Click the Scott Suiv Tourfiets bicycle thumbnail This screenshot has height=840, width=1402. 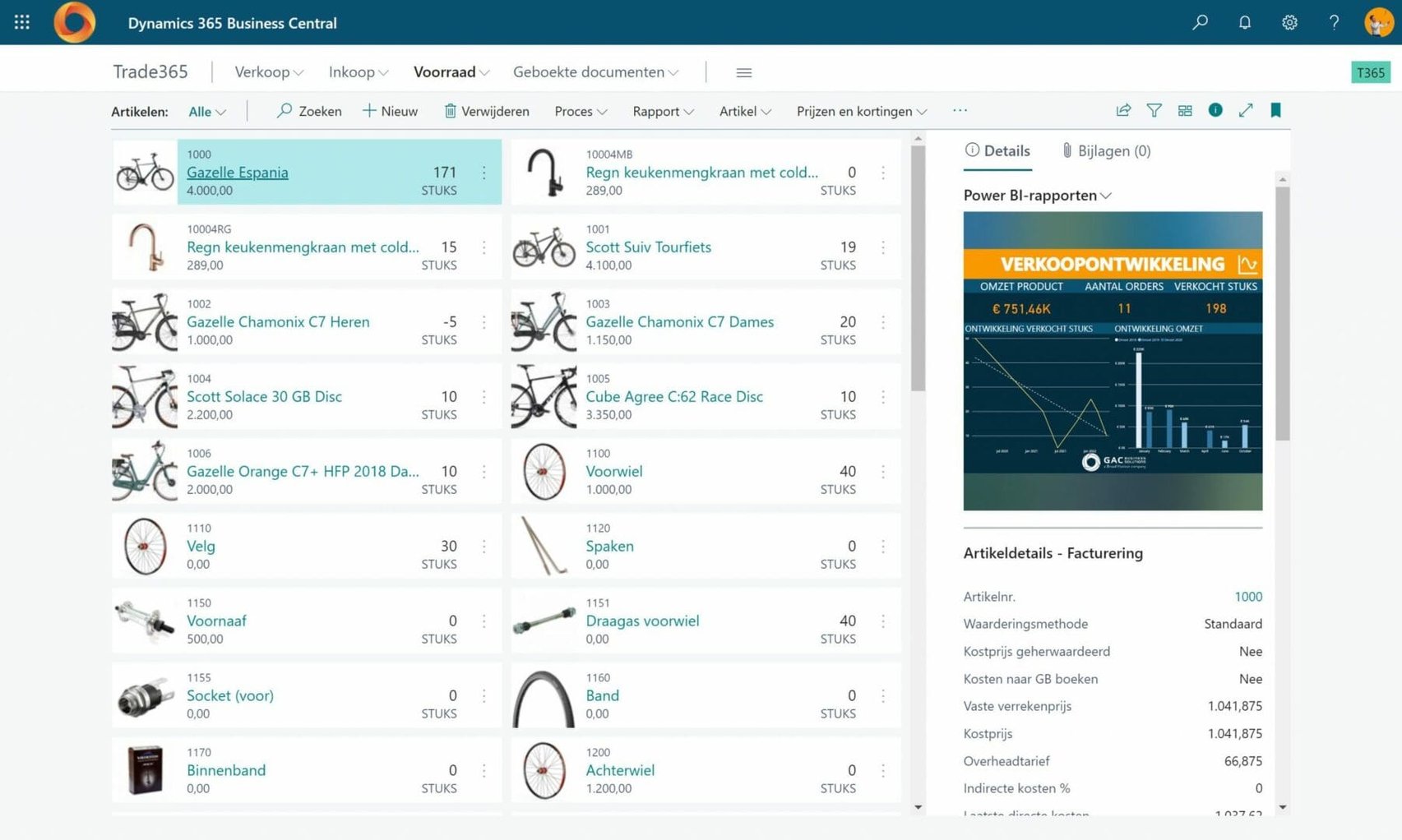[x=544, y=247]
